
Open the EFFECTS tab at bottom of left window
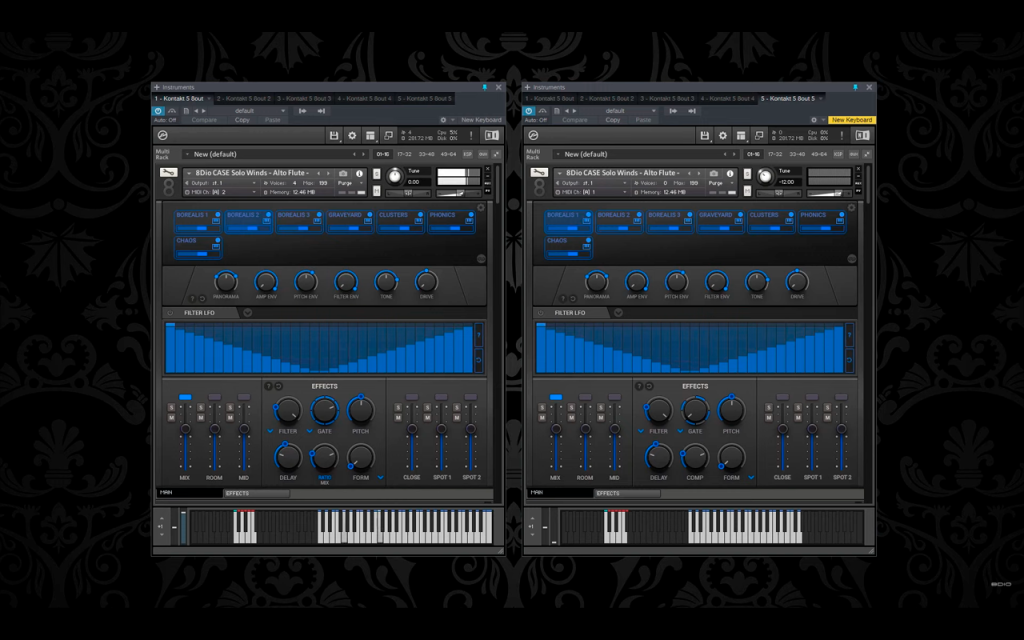[x=256, y=493]
